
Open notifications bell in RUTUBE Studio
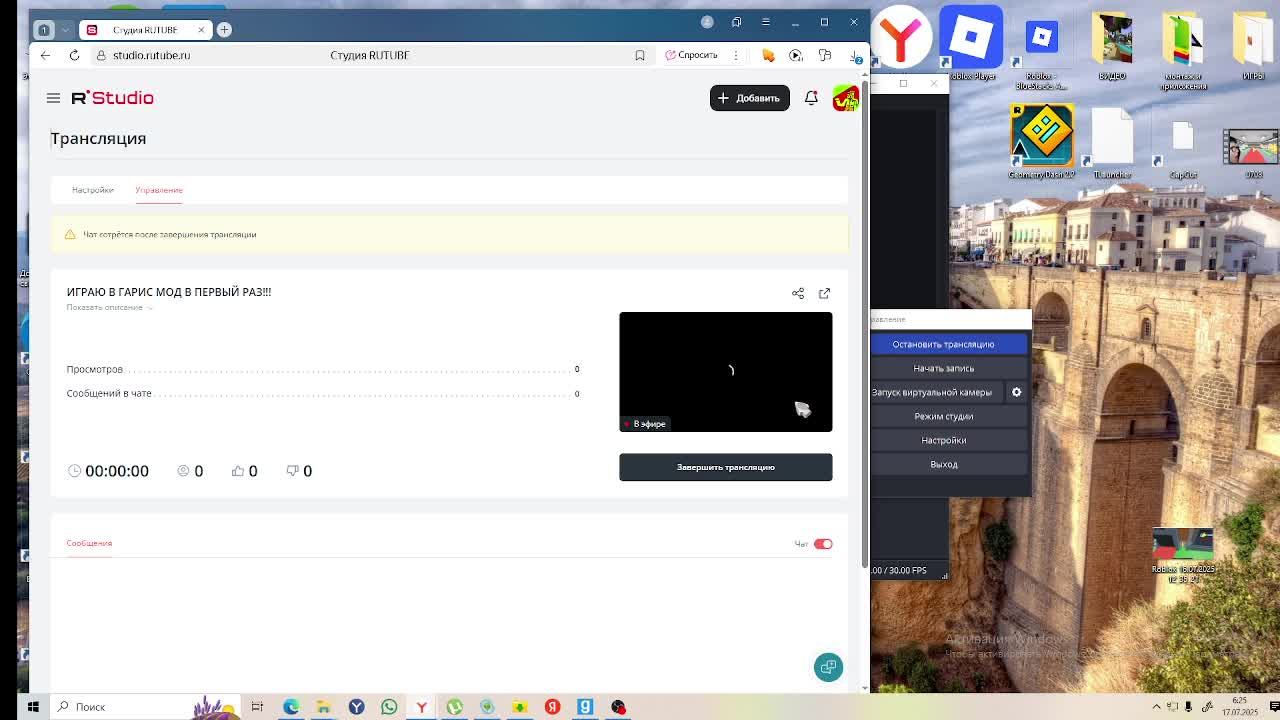[x=811, y=98]
